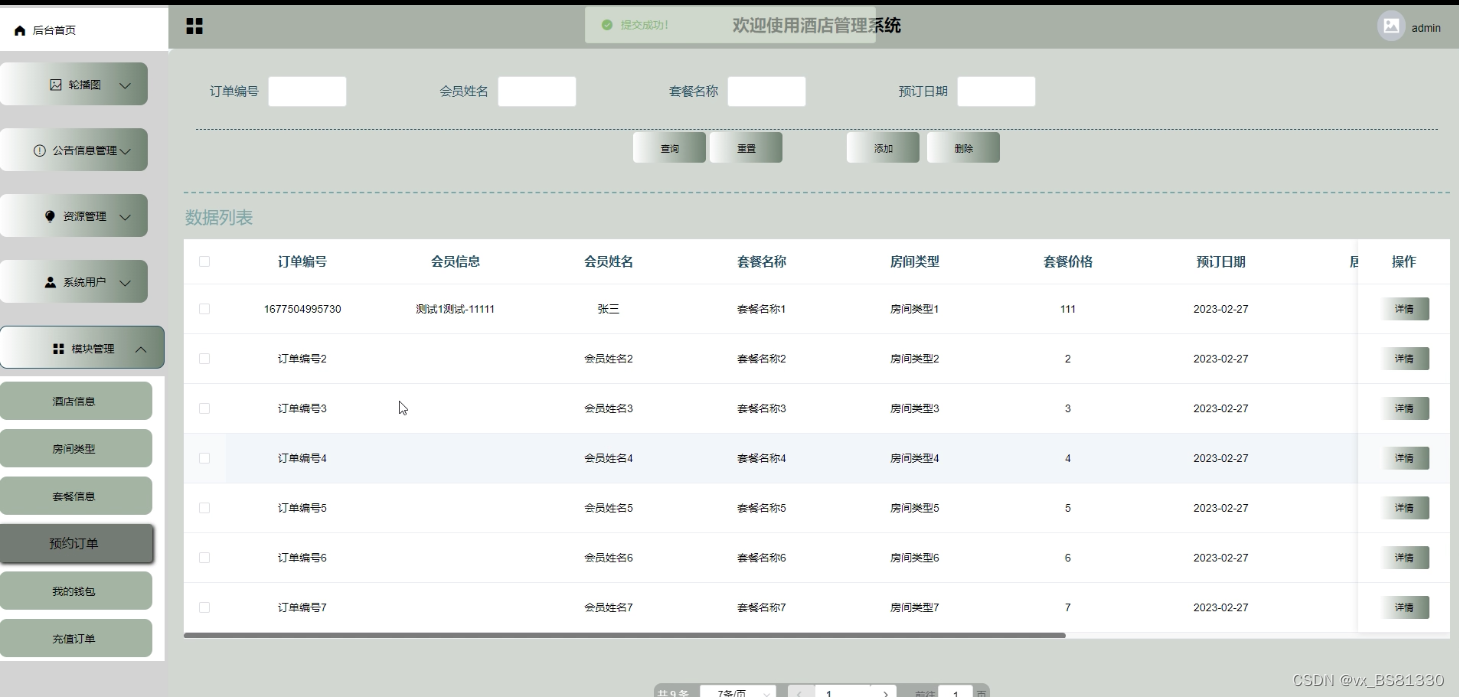Viewport: 1459px width, 697px height.
Task: Click the 删除 delete button
Action: [963, 148]
